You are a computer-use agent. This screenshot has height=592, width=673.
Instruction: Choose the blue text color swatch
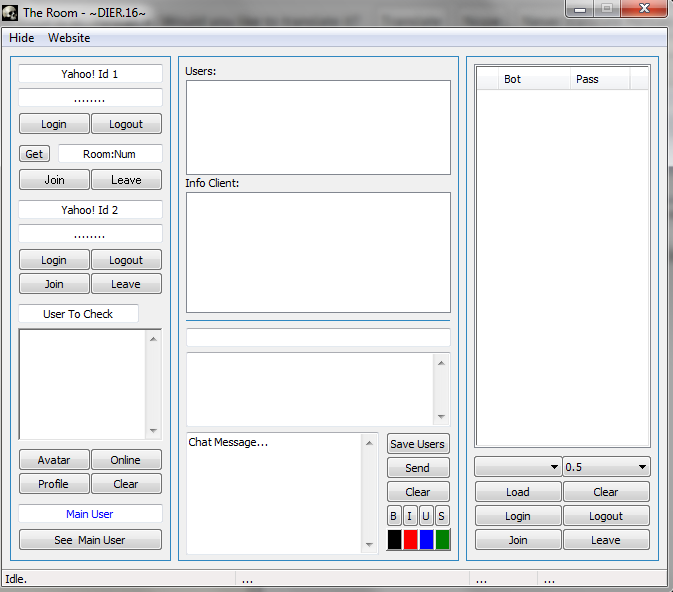(x=426, y=540)
